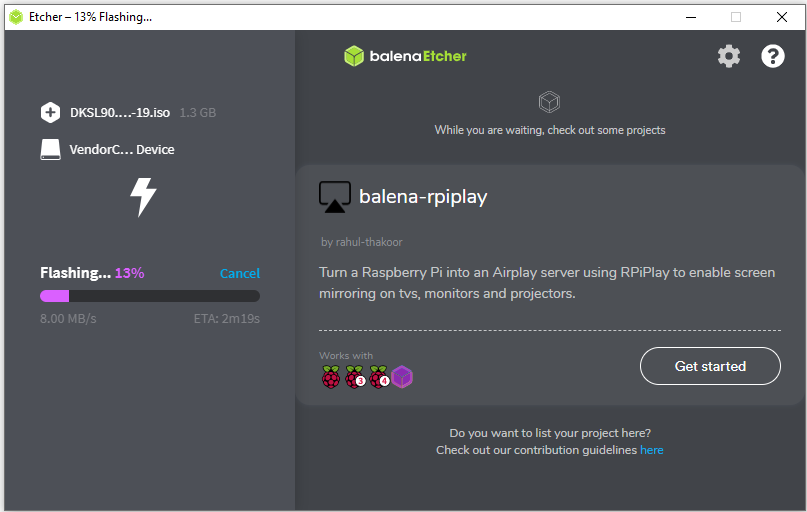Click the VendorC Device drive label
The height and width of the screenshot is (512, 807).
click(x=122, y=150)
